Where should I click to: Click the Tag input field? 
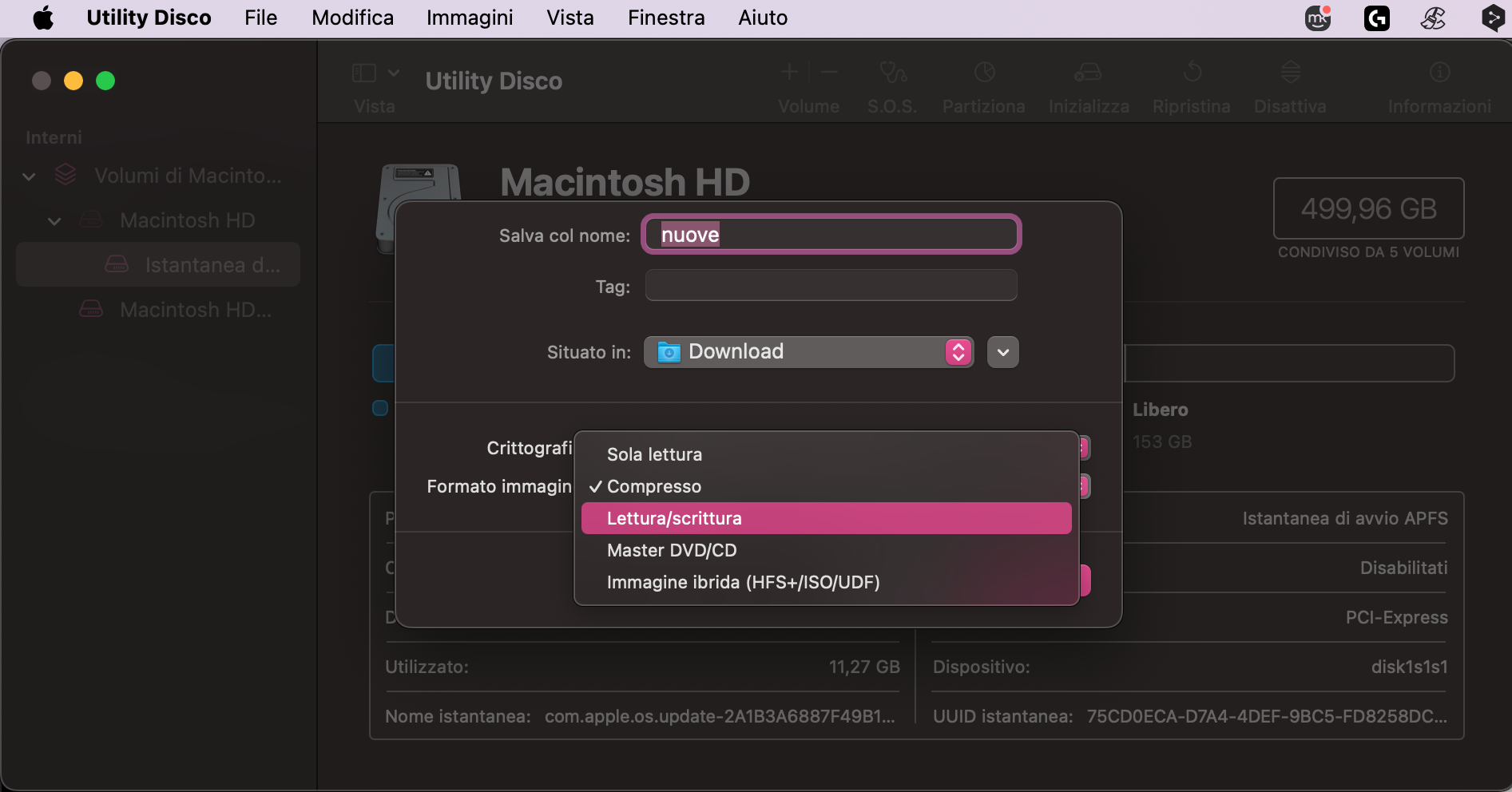(831, 285)
